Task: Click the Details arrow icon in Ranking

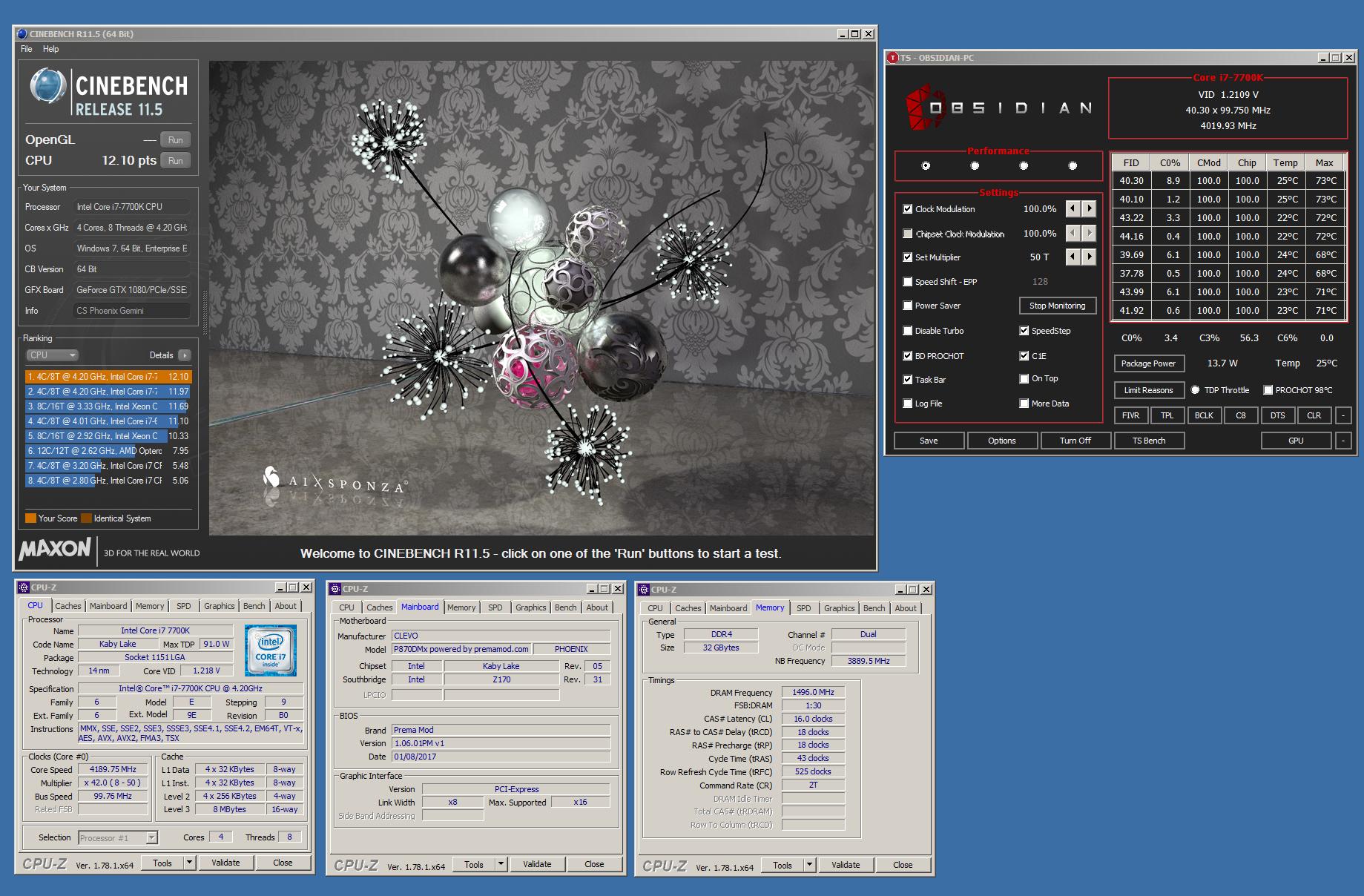Action: 185,355
